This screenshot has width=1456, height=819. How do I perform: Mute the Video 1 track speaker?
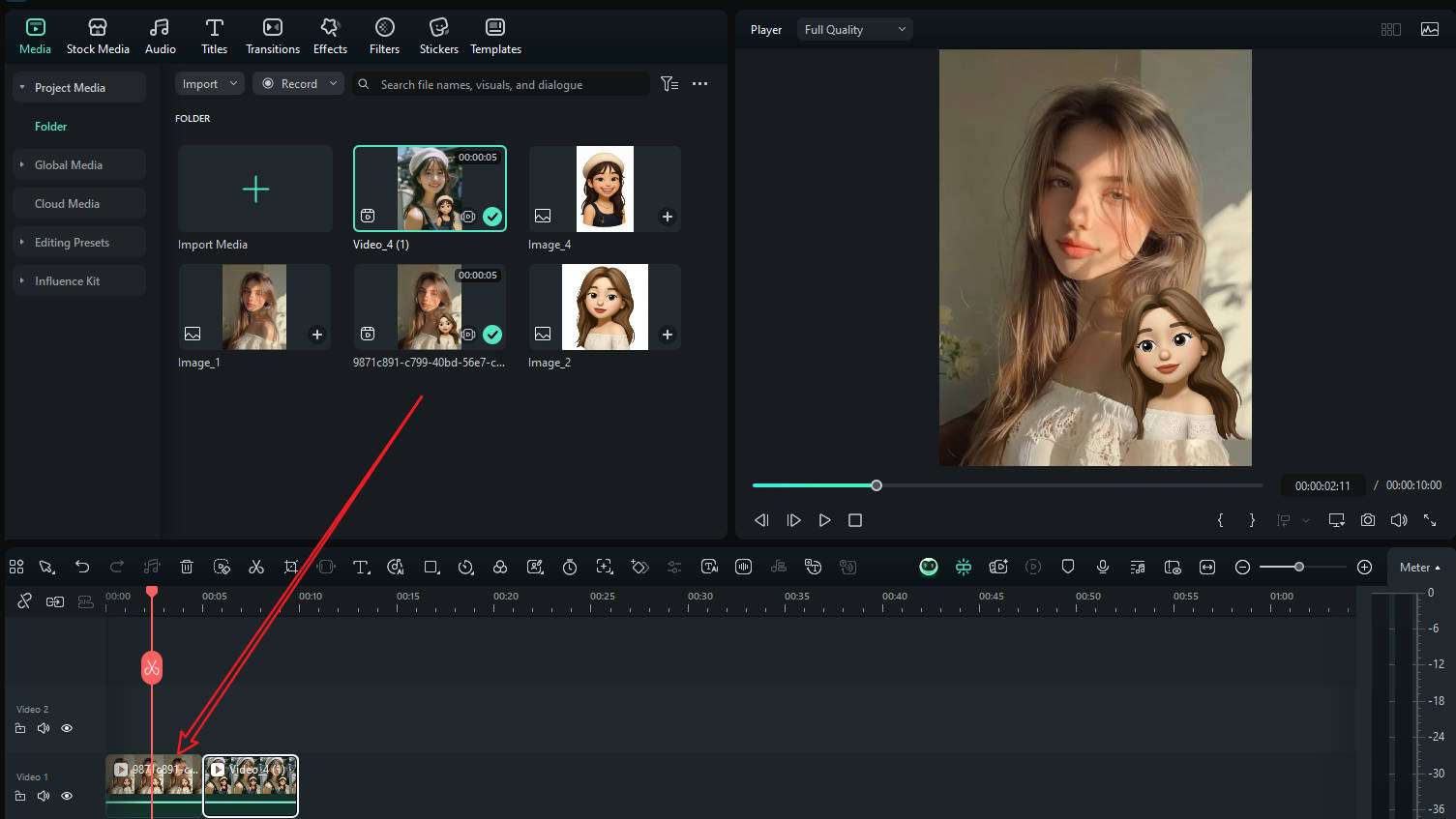pyautogui.click(x=44, y=796)
